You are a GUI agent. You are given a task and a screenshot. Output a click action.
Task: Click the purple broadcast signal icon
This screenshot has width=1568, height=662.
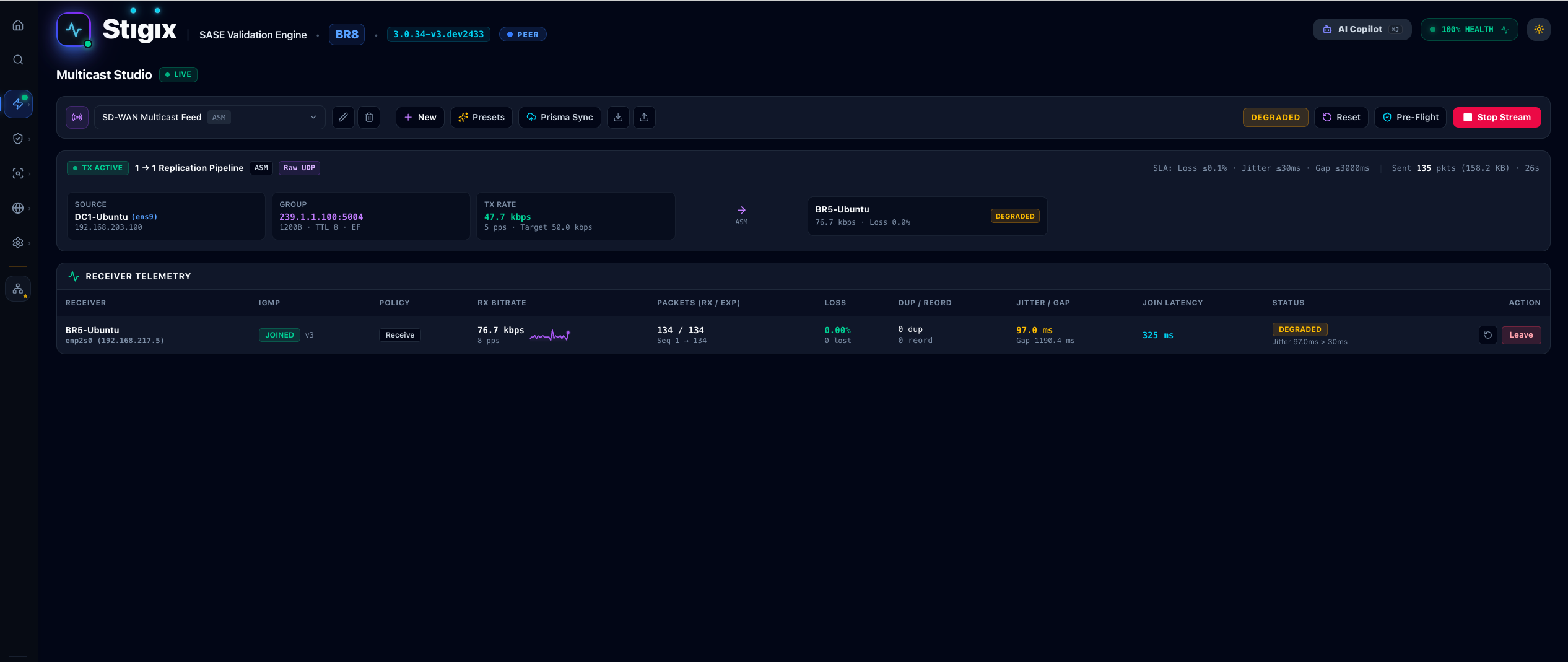click(77, 117)
